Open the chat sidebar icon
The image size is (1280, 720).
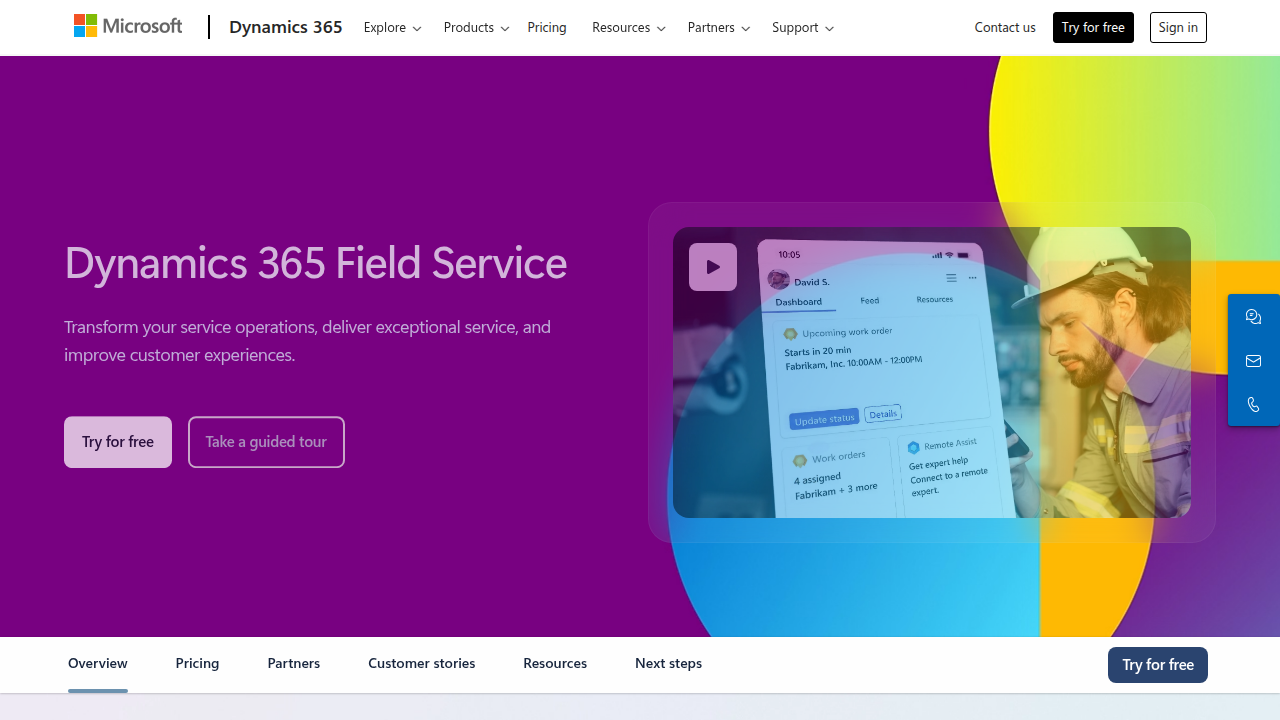pos(1254,317)
